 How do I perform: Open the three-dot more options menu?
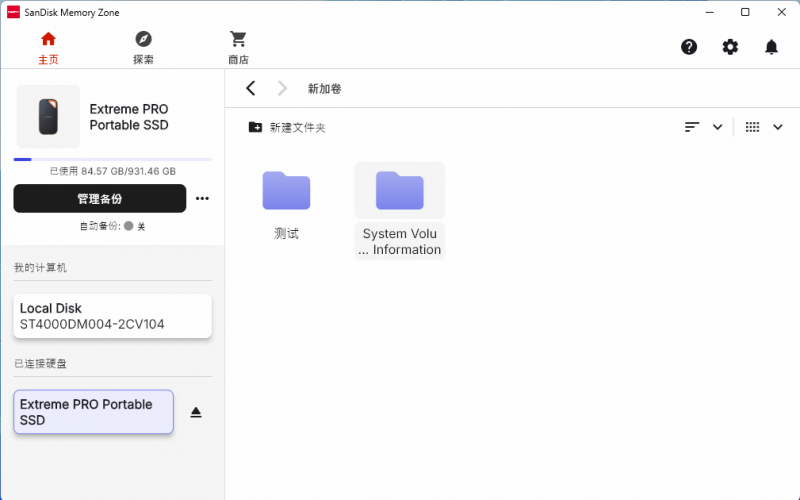[202, 198]
